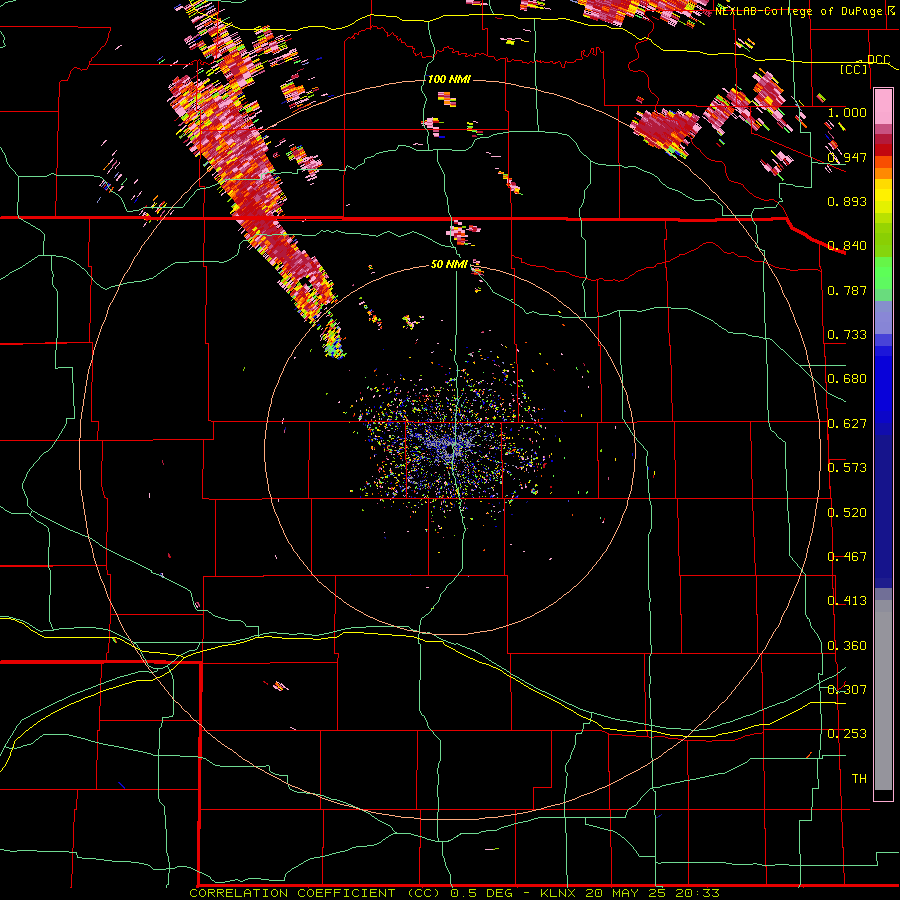Click the 100 NMI range ring label
The height and width of the screenshot is (900, 900).
point(449,79)
